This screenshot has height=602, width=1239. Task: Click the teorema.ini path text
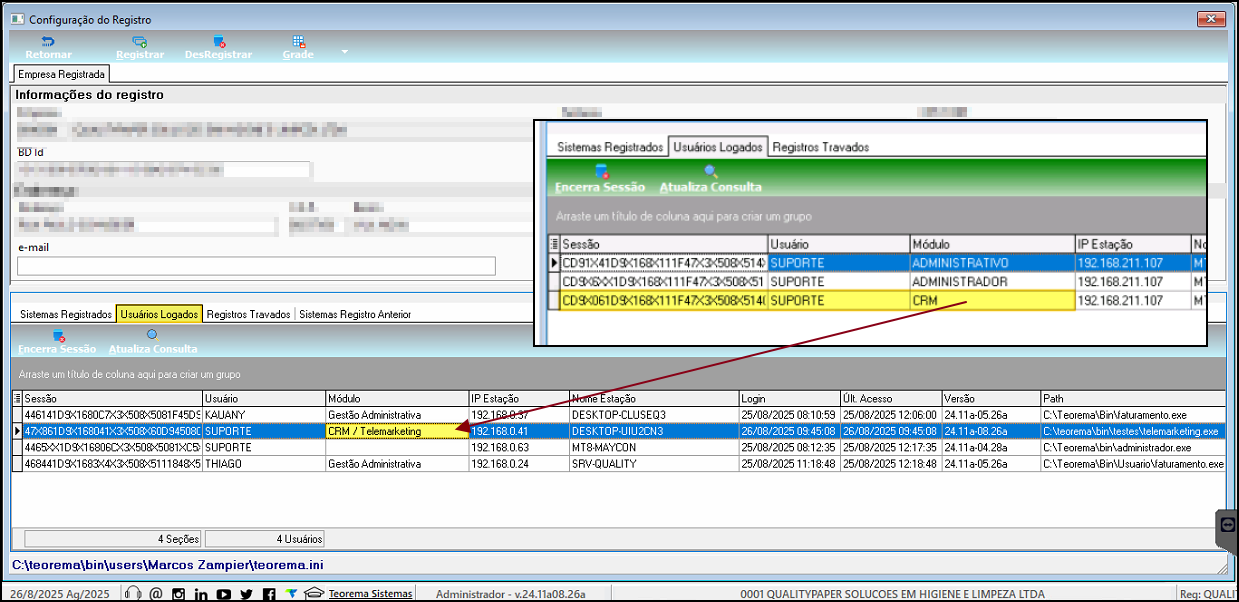[x=167, y=565]
